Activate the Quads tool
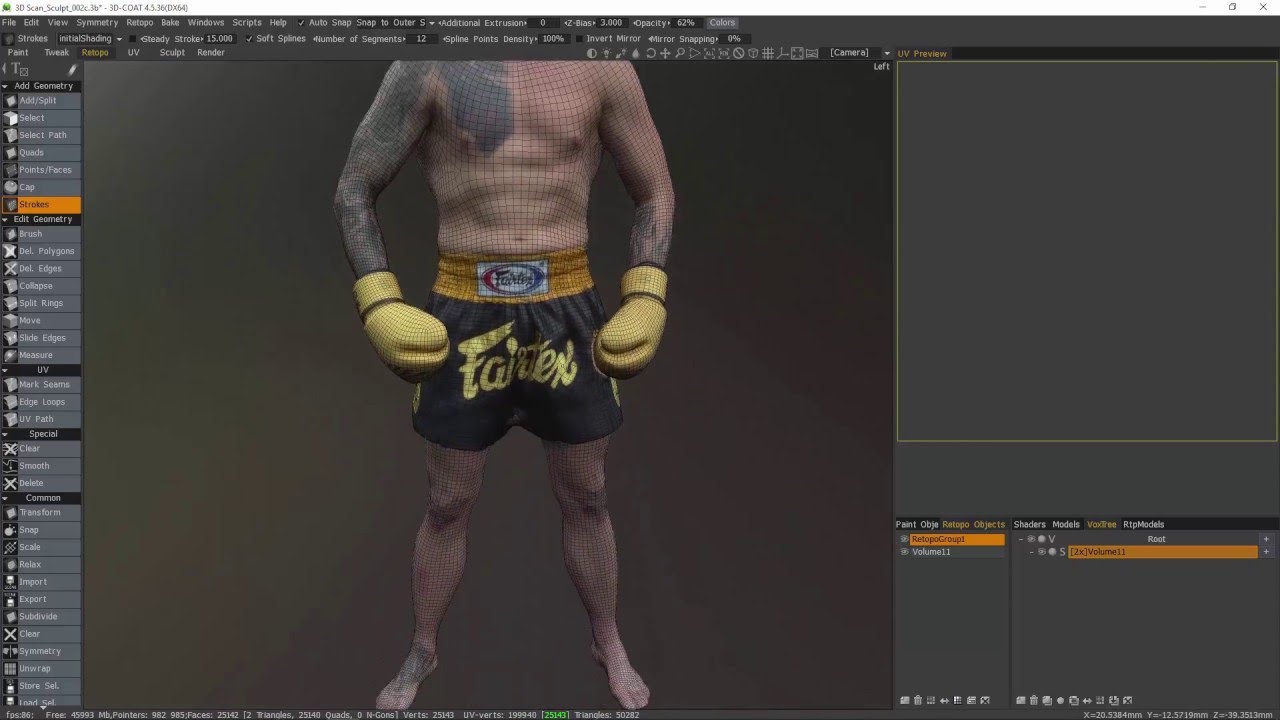This screenshot has height=720, width=1280. (41, 152)
